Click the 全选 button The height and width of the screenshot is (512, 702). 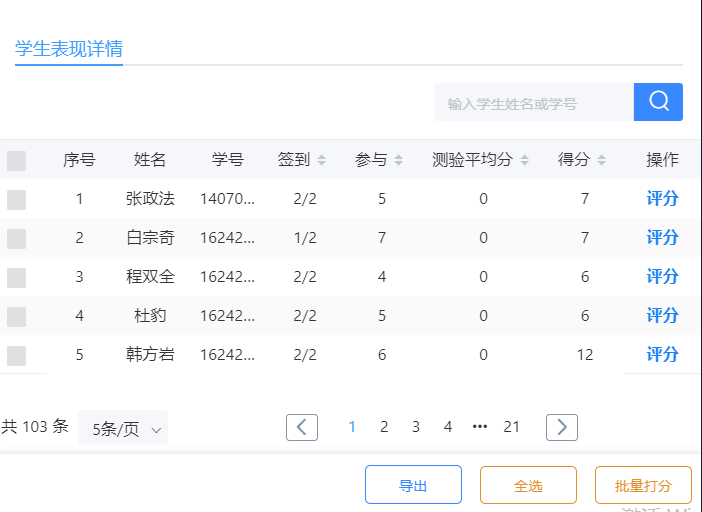pyautogui.click(x=528, y=486)
